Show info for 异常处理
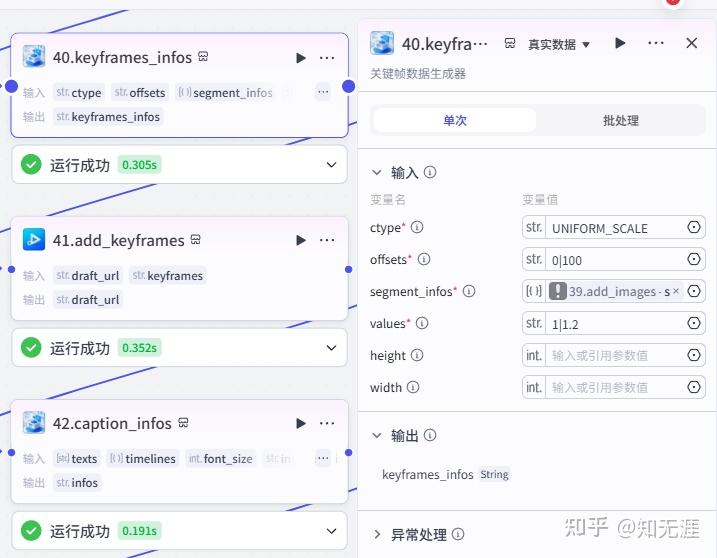The image size is (717, 558). 458,534
